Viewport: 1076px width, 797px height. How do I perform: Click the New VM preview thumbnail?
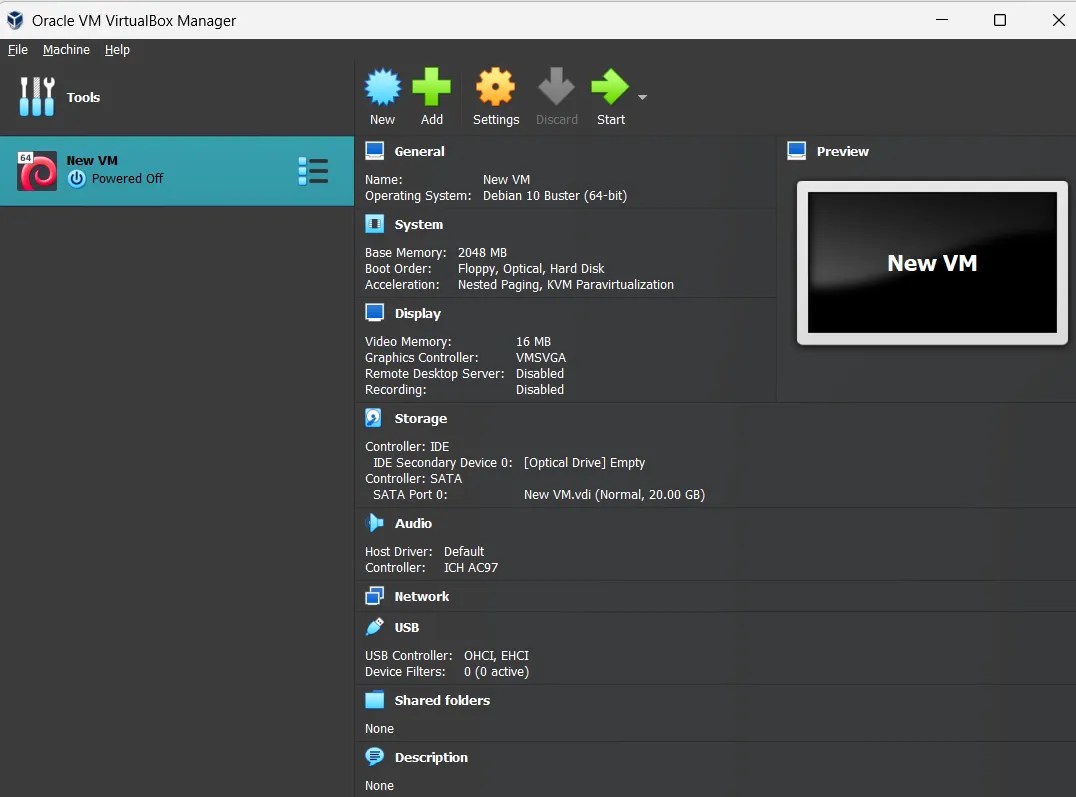932,263
